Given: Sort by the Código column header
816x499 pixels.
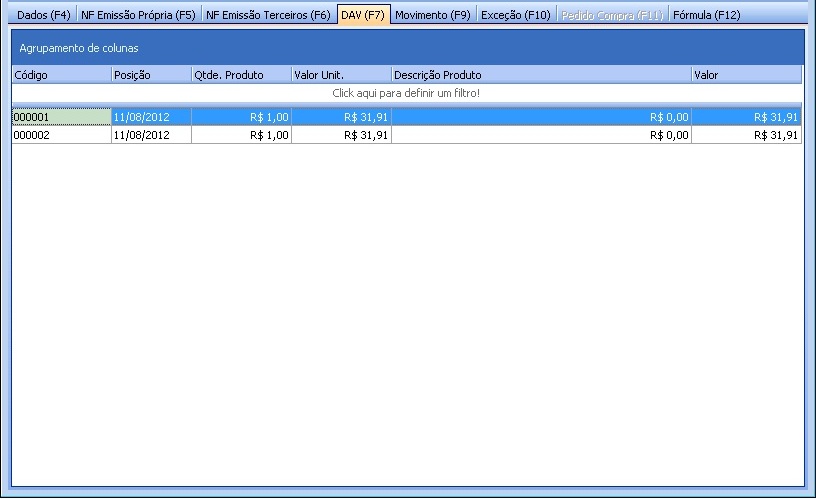Looking at the screenshot, I should pos(61,75).
